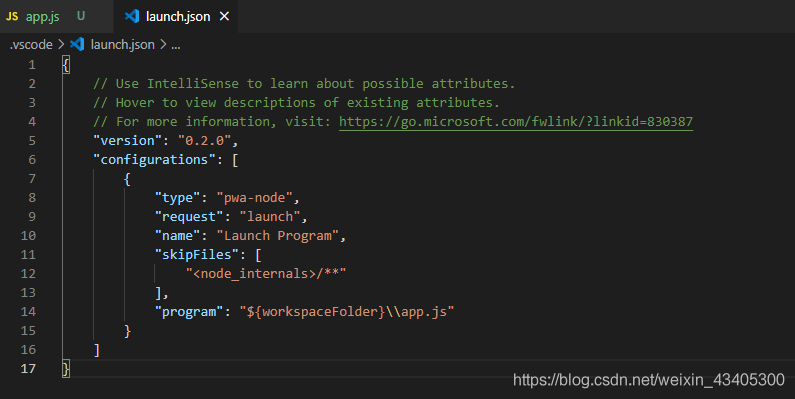Click the "version" key
Screen dimensions: 795x399
[127, 140]
